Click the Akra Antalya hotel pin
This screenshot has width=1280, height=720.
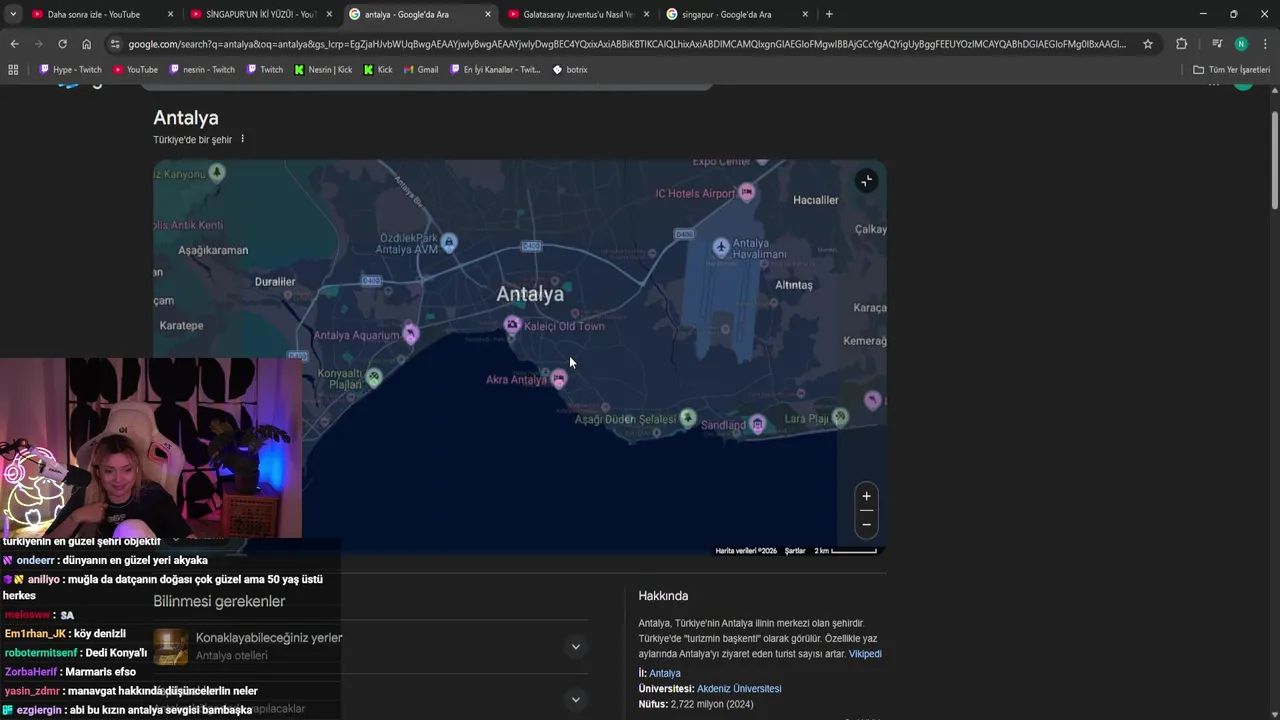(559, 378)
